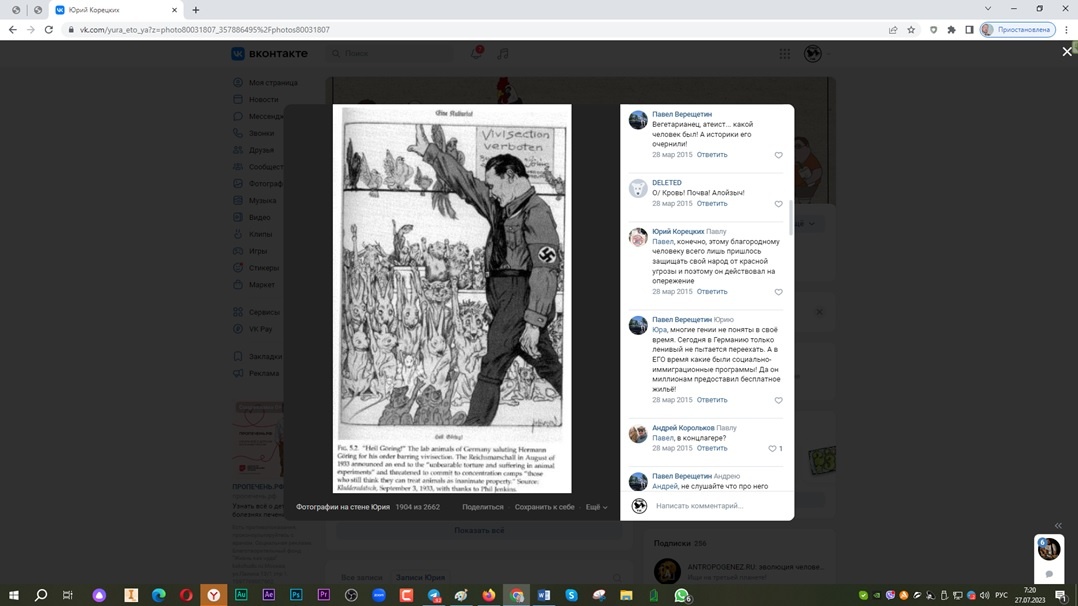Close the photo viewer with the X icon
Screen dimensions: 1078x606
(1066, 52)
